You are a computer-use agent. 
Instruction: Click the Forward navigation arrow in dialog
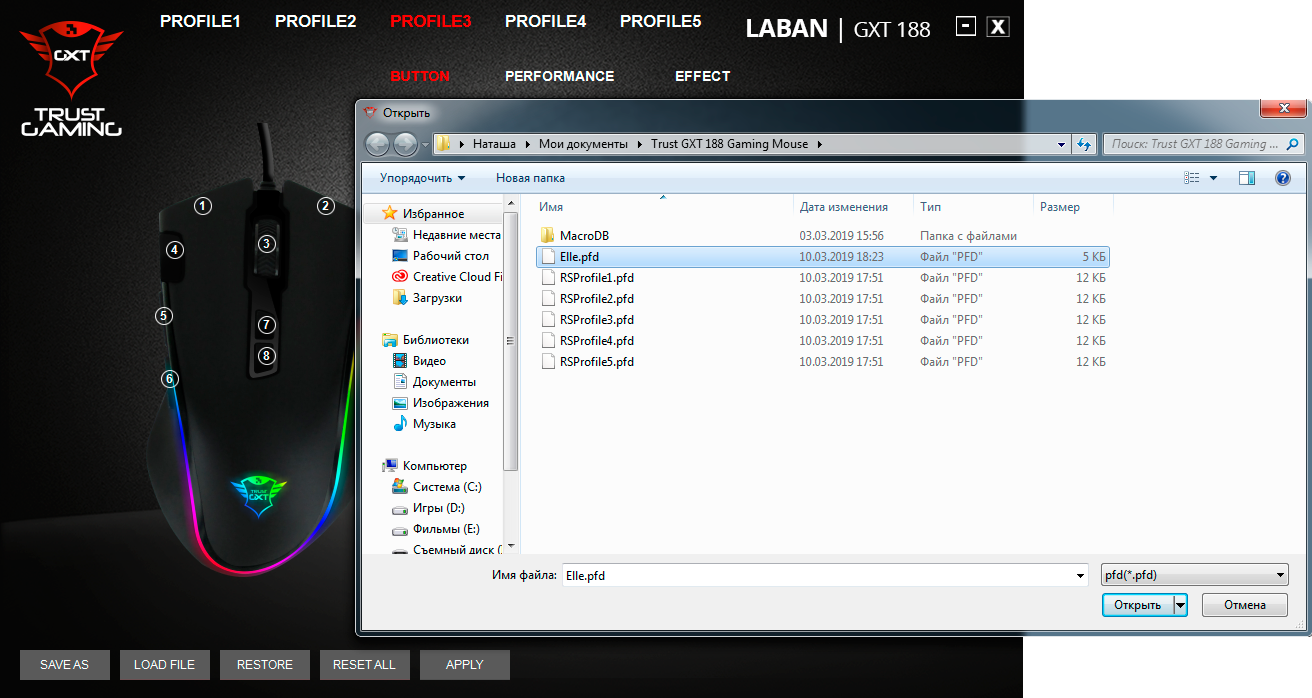pyautogui.click(x=405, y=144)
